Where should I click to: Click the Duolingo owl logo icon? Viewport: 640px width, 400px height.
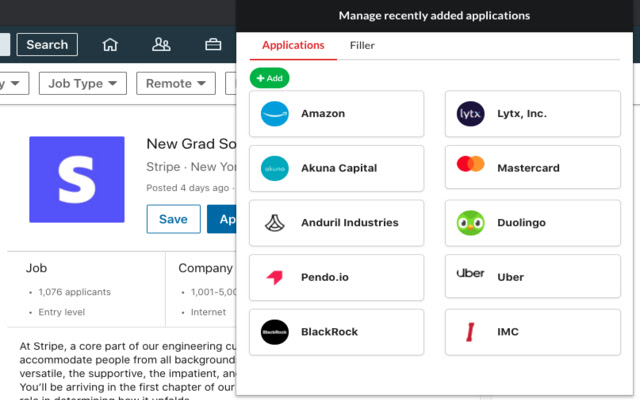(471, 223)
